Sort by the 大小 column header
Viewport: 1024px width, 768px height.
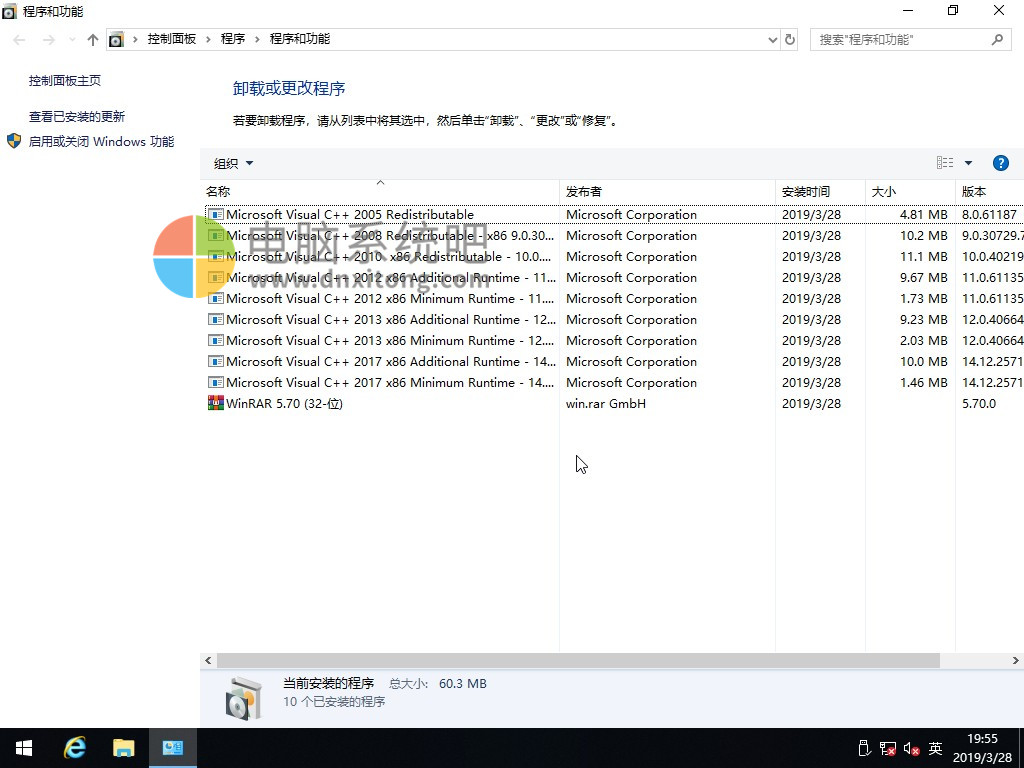(910, 191)
